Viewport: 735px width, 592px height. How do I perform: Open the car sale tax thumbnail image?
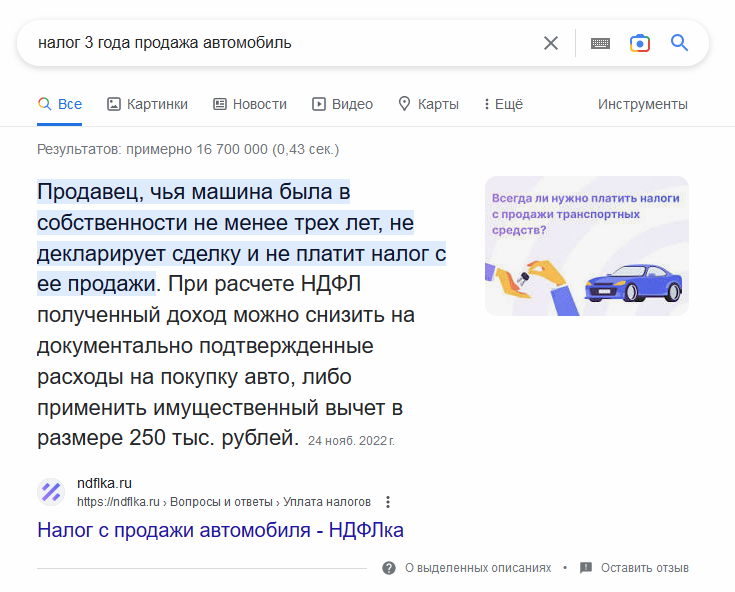587,246
